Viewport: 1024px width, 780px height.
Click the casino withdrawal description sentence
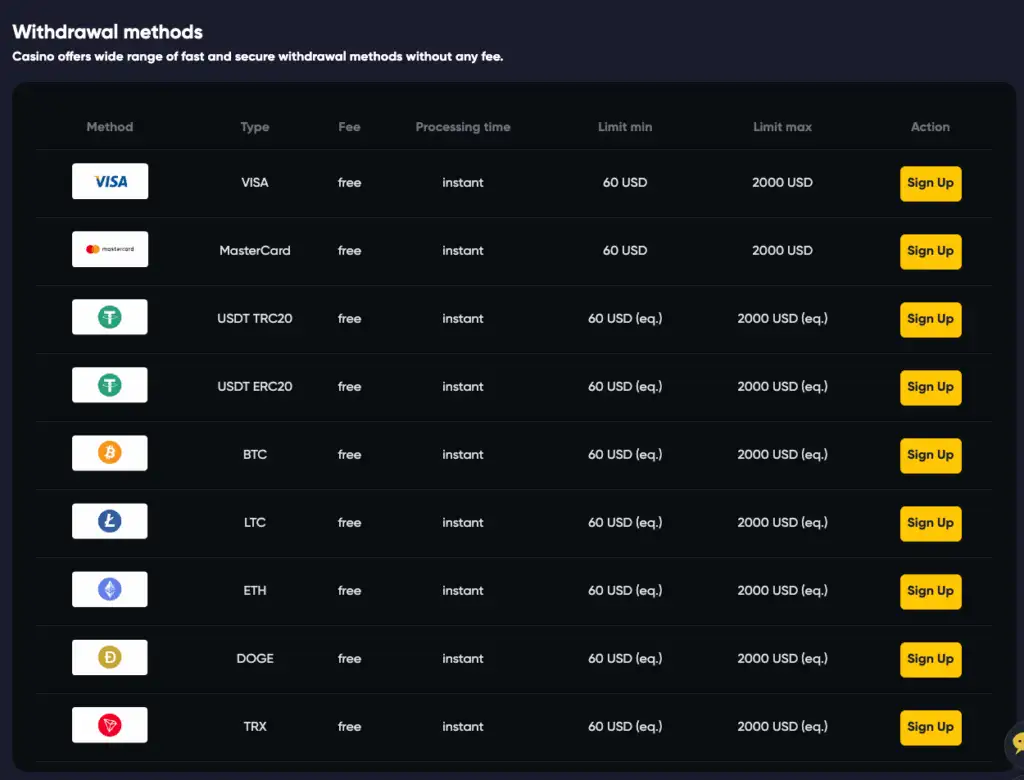[x=258, y=57]
